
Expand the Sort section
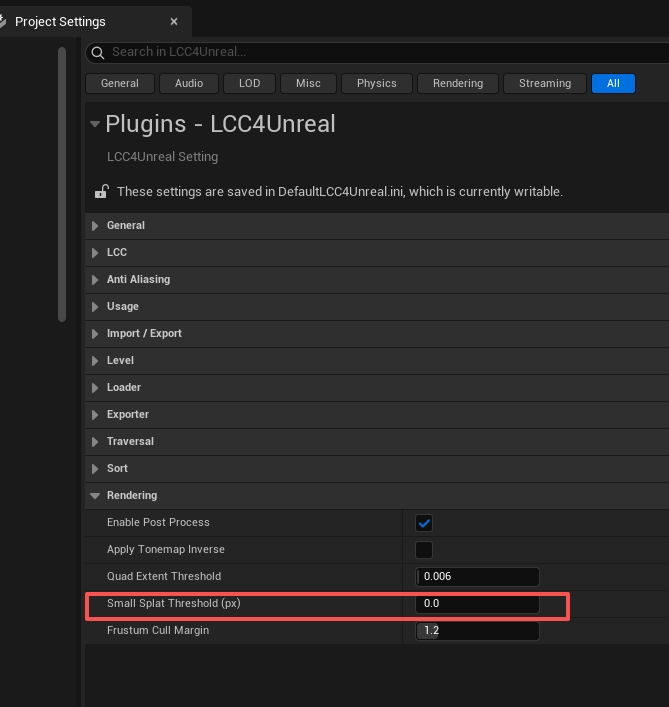click(95, 469)
